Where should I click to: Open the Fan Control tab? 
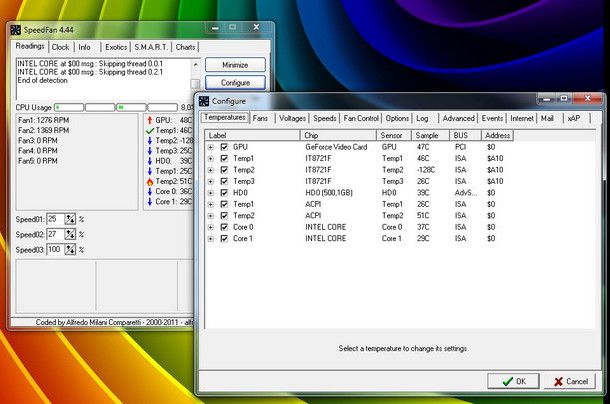(361, 118)
